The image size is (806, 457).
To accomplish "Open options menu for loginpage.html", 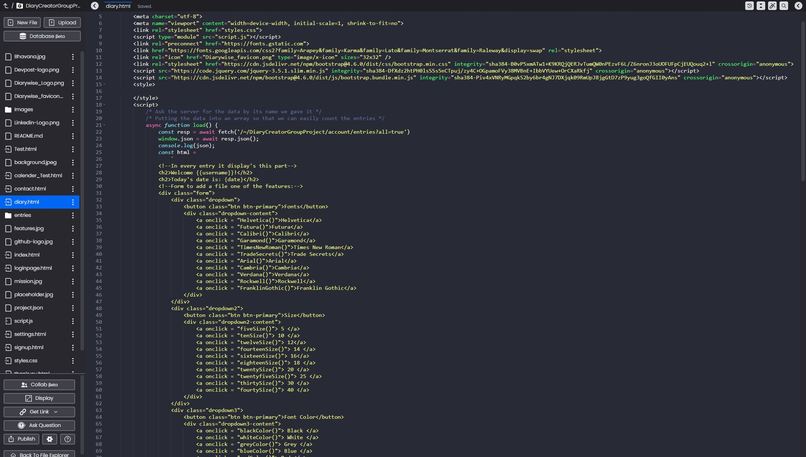I will tap(73, 268).
